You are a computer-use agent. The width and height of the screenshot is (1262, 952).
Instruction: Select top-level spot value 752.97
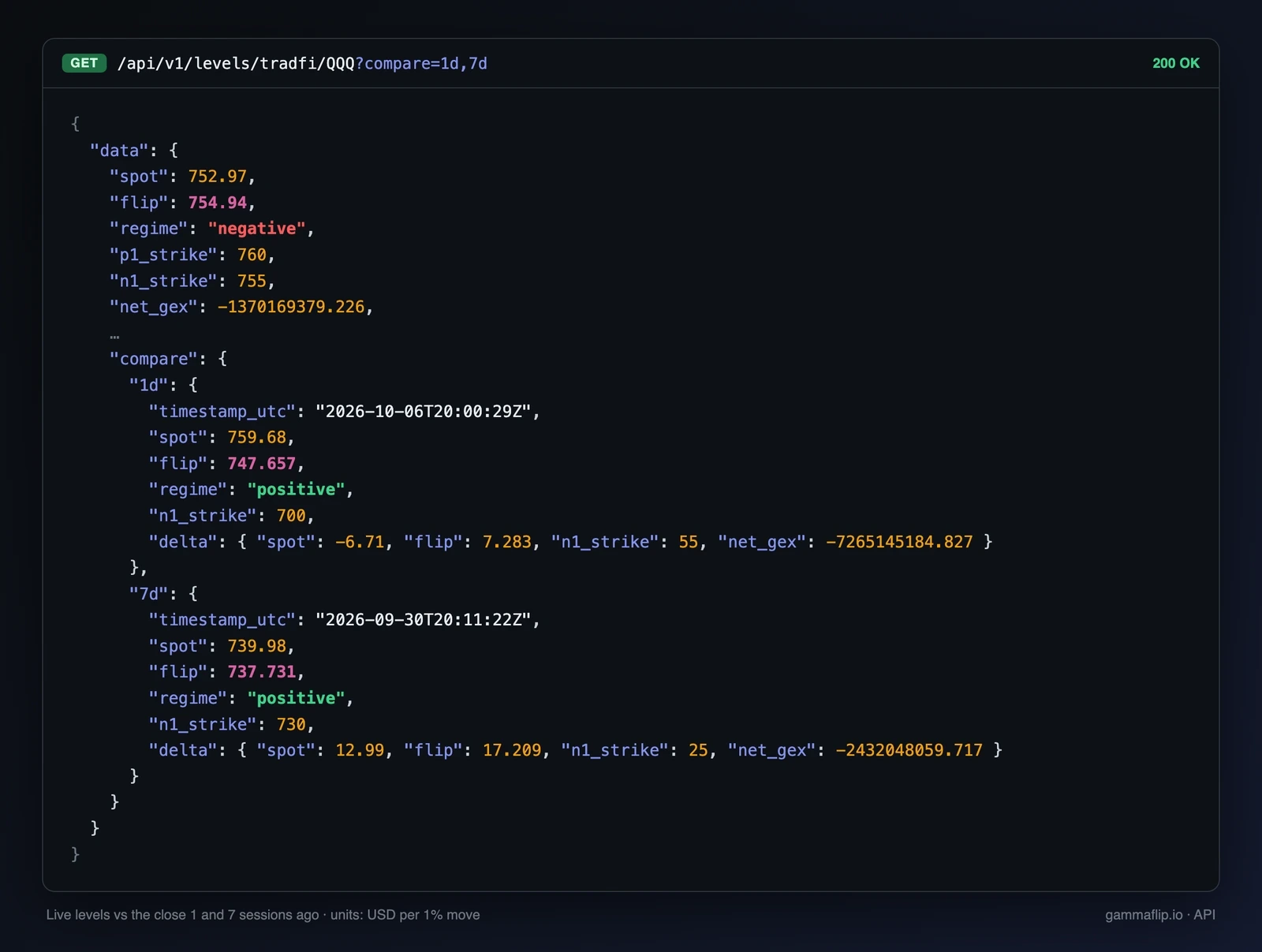coord(218,177)
